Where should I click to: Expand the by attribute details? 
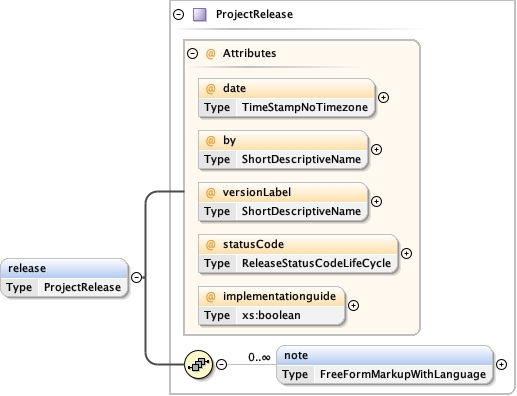(x=376, y=149)
